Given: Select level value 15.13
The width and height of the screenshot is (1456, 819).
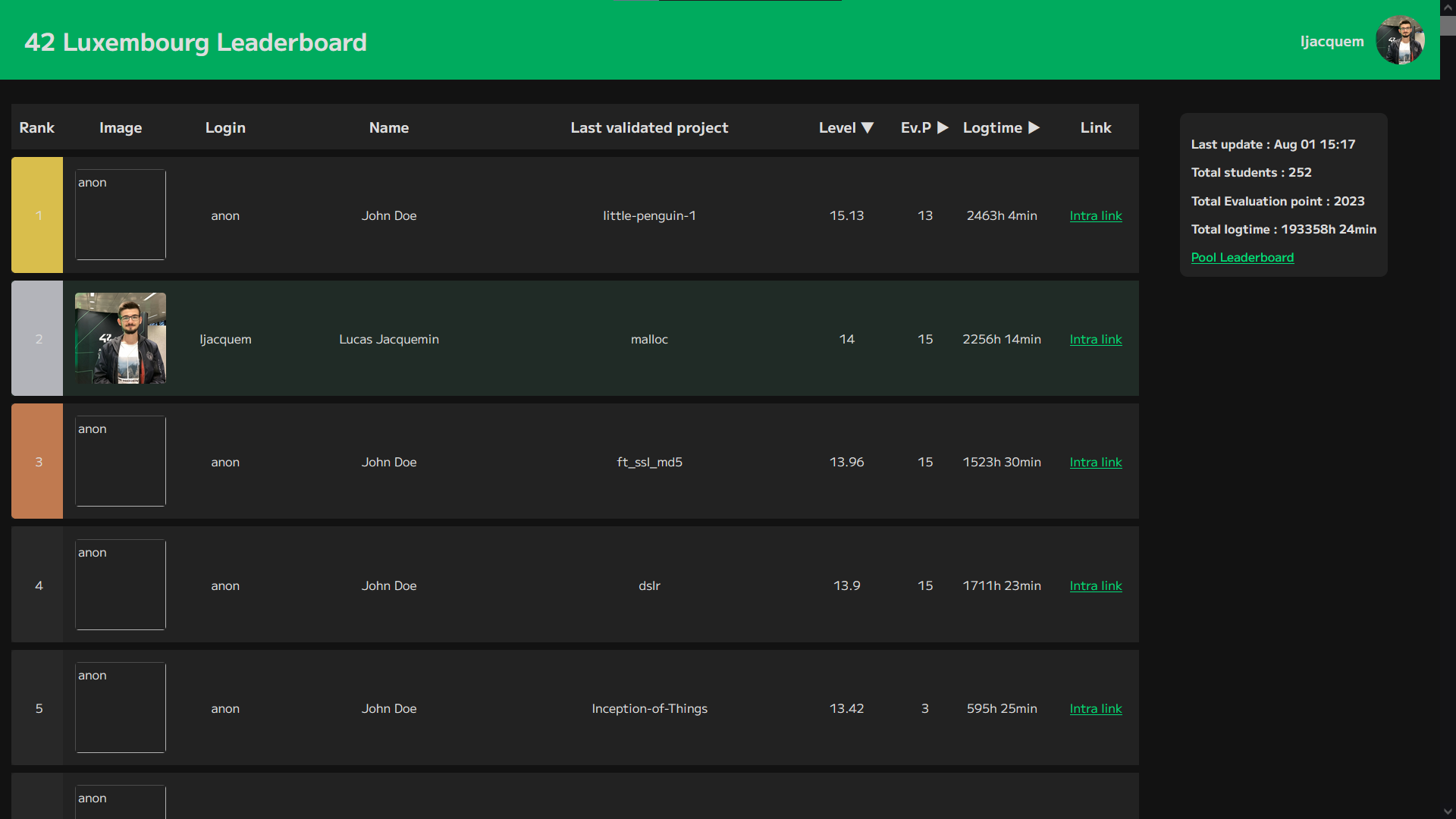Looking at the screenshot, I should [846, 215].
